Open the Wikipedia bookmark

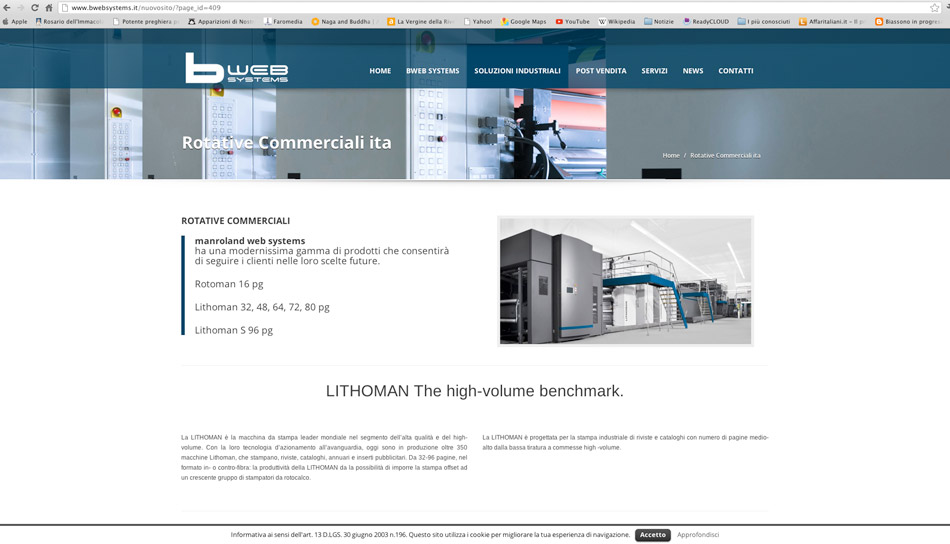click(x=617, y=21)
